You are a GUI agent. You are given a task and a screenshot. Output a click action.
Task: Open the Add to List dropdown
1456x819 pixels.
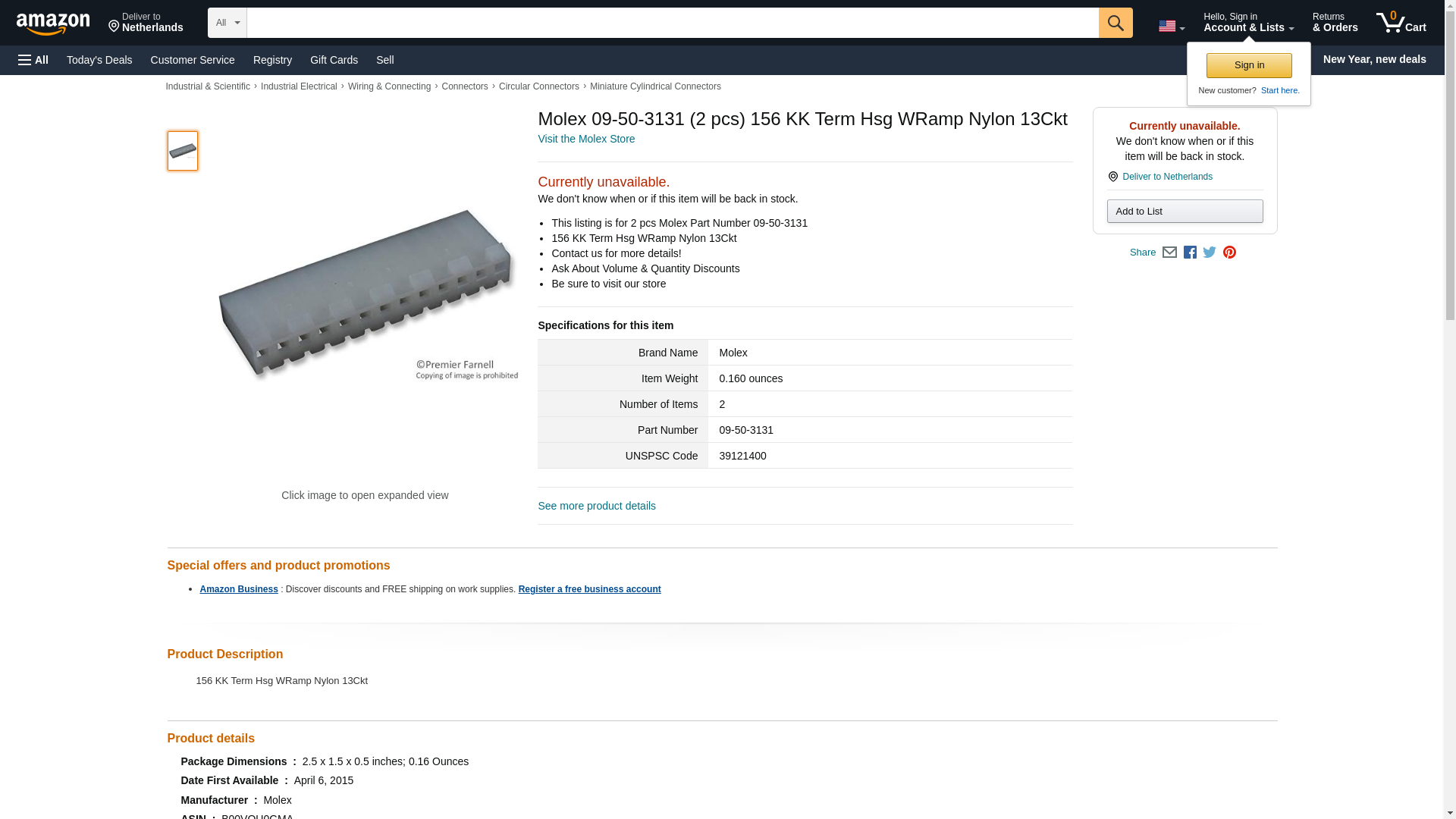coord(1185,212)
